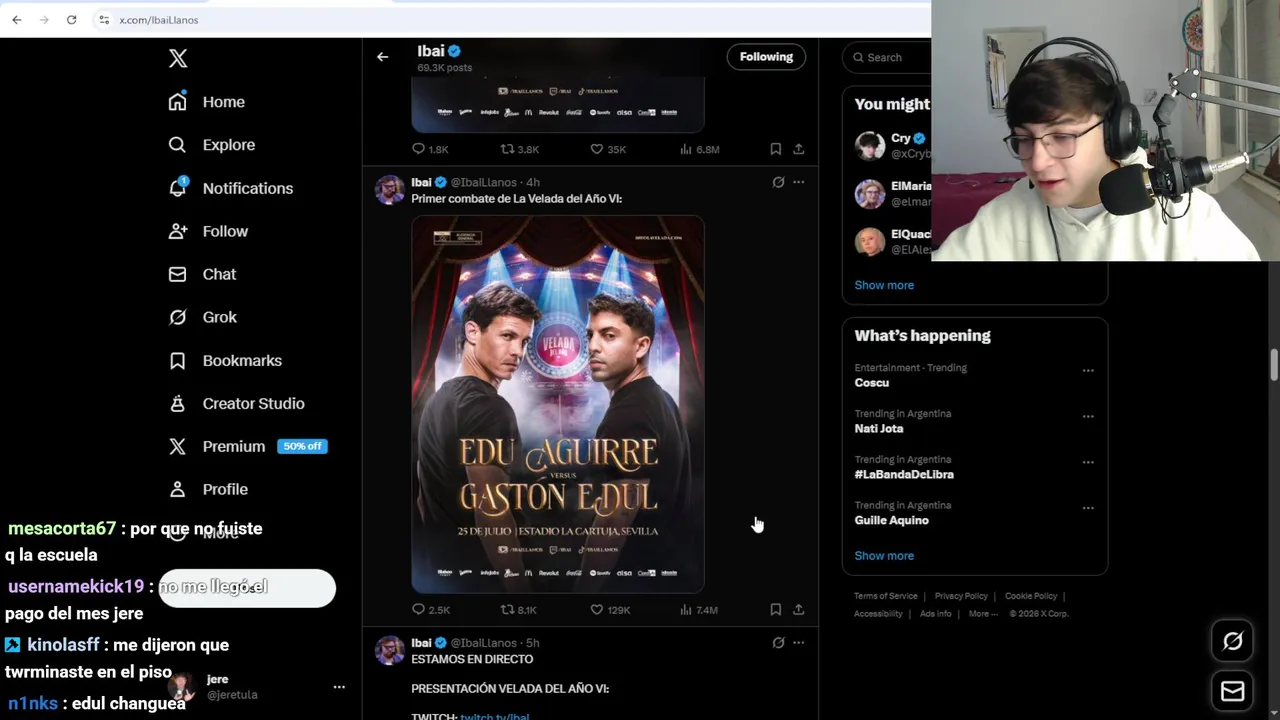Open the Home page

click(x=208, y=102)
